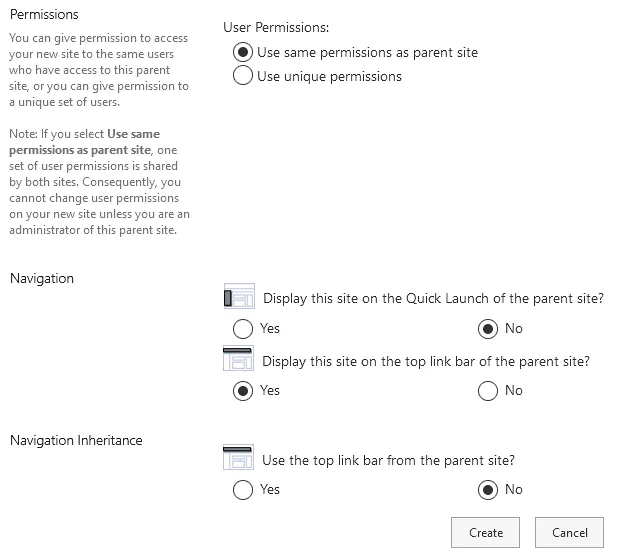Select Yes for Quick Launch display
The height and width of the screenshot is (556, 622).
click(242, 328)
